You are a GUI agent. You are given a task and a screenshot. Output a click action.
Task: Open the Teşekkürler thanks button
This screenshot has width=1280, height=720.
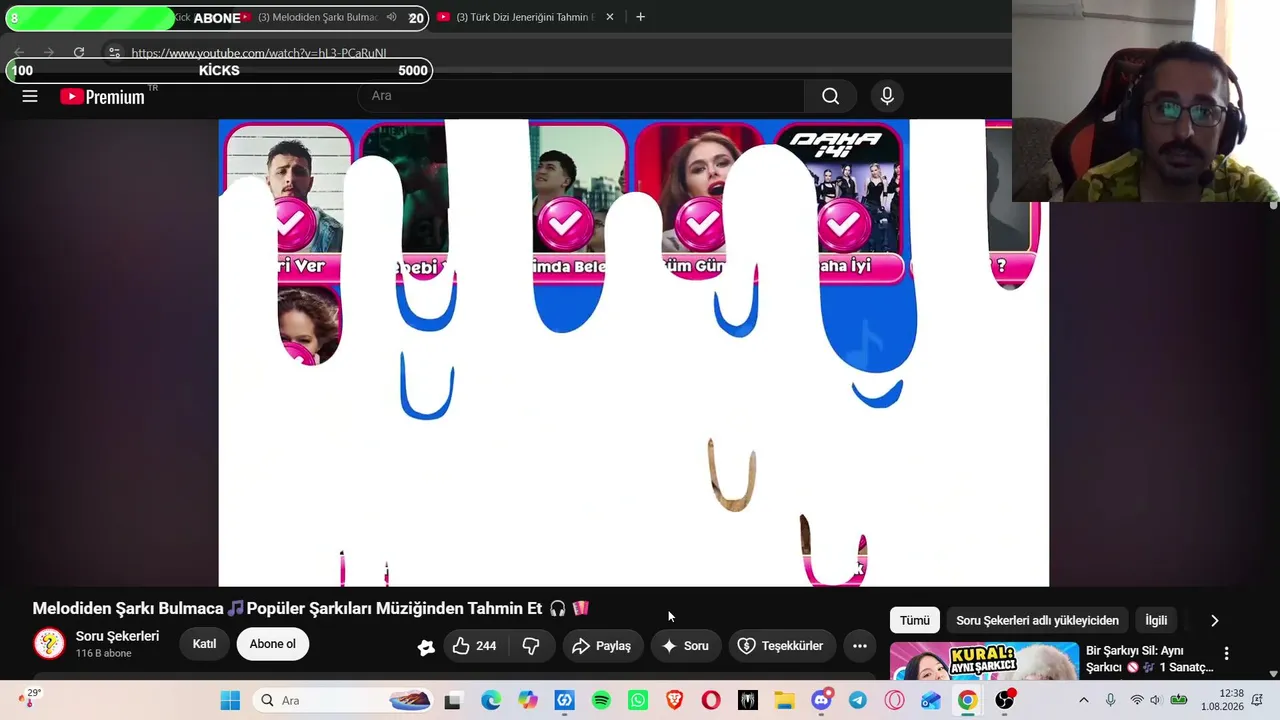(x=781, y=646)
